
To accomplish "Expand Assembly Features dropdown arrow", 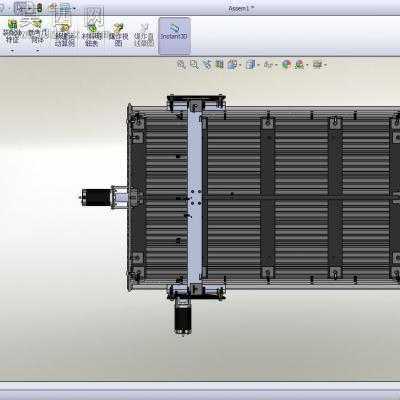I will point(12,51).
